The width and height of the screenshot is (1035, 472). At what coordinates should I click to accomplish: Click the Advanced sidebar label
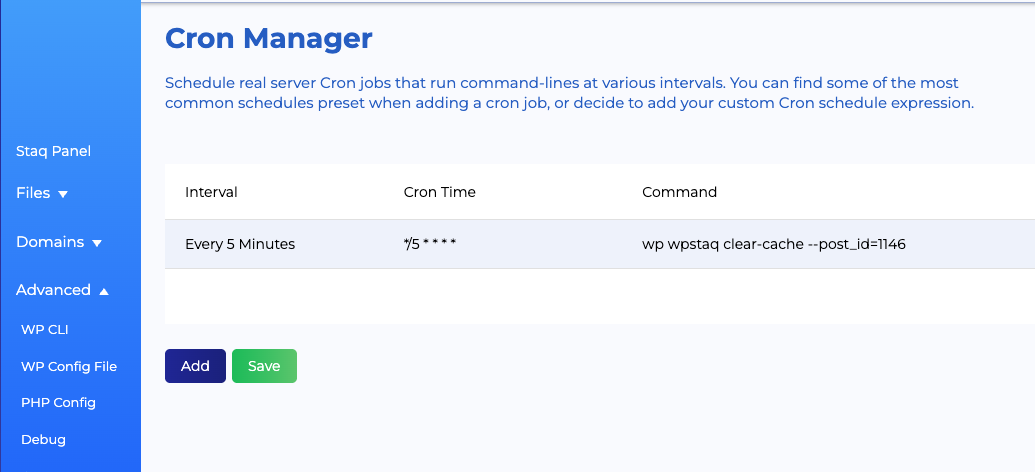coord(53,290)
